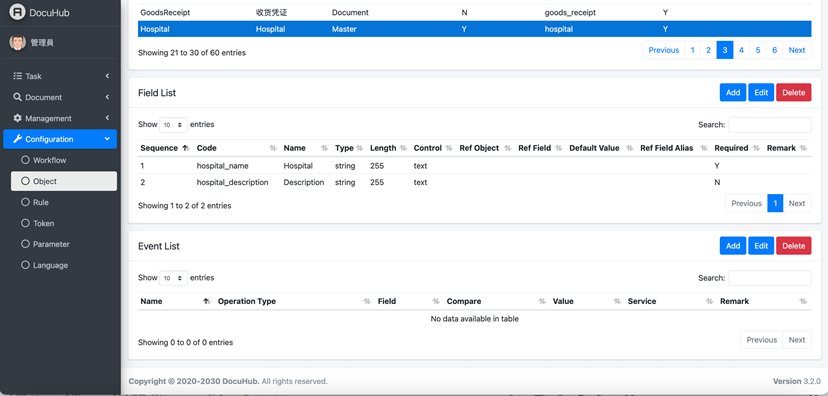
Task: Sort Field List by Control column
Action: tap(434, 148)
